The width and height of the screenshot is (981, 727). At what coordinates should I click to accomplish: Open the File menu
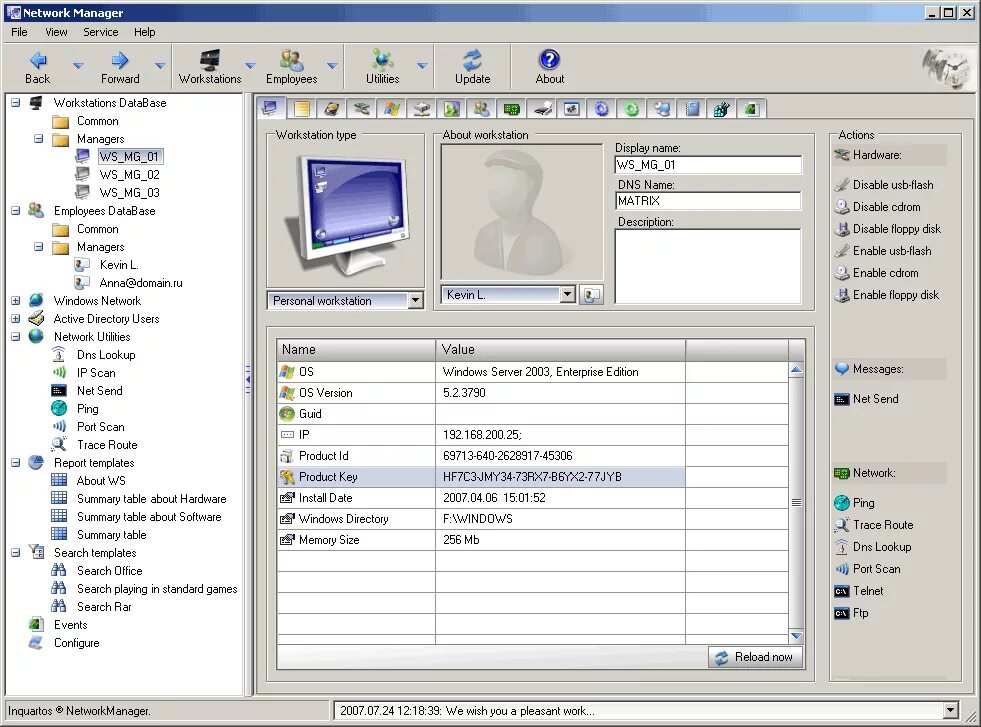coord(19,32)
